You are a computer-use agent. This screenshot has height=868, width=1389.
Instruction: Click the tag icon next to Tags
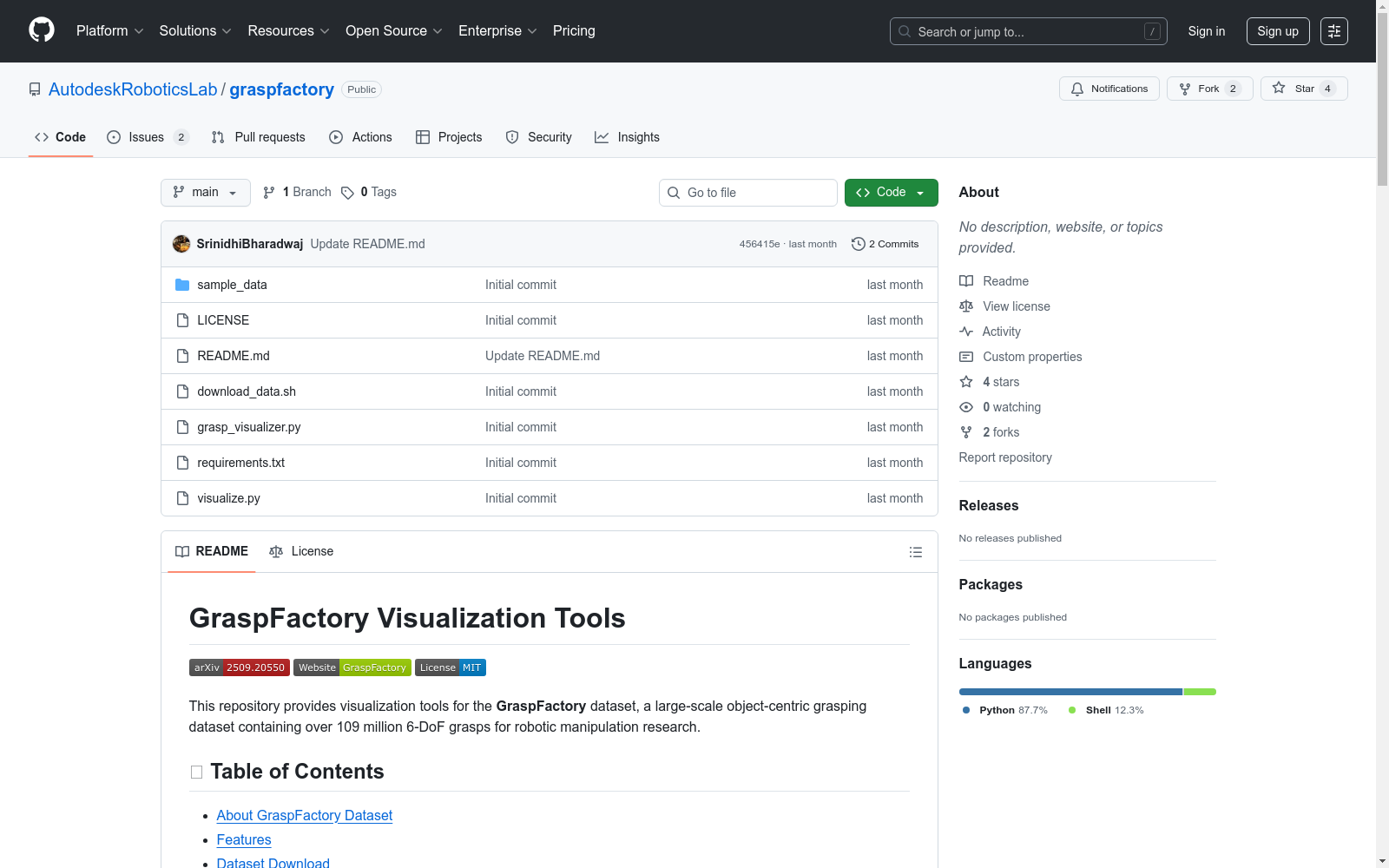coord(347,193)
